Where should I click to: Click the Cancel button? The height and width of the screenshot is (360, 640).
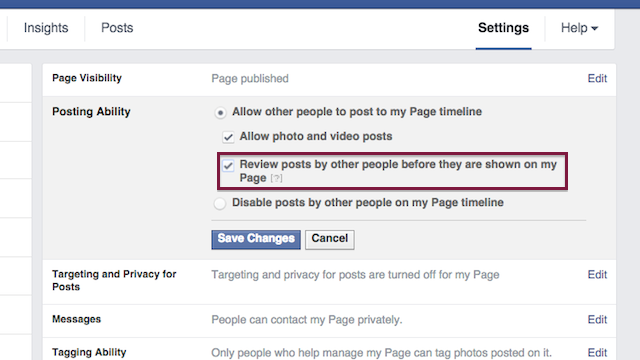pos(330,239)
